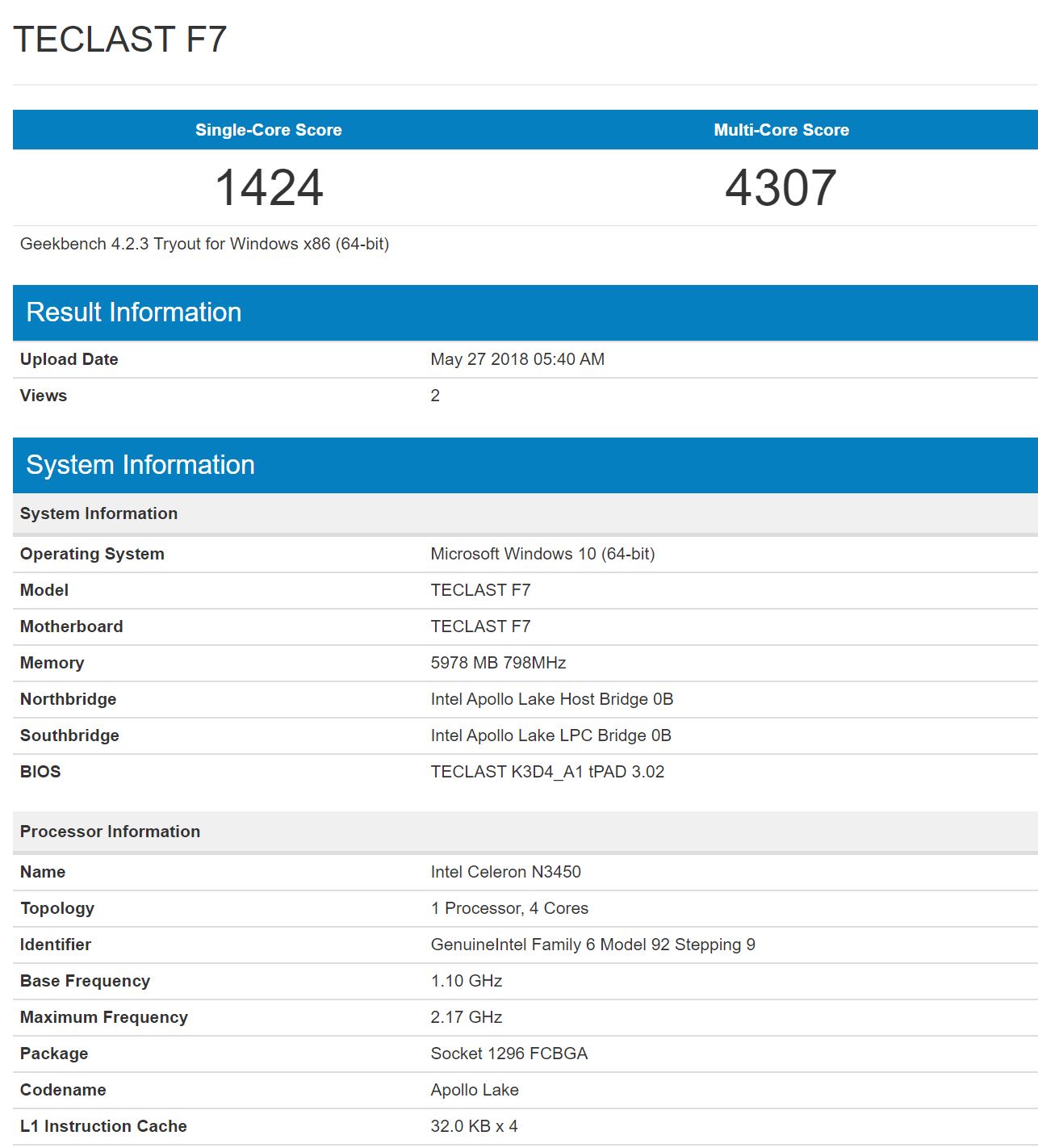Image resolution: width=1038 pixels, height=1148 pixels.
Task: Select the Model value TECLAST F7
Action: (x=480, y=590)
